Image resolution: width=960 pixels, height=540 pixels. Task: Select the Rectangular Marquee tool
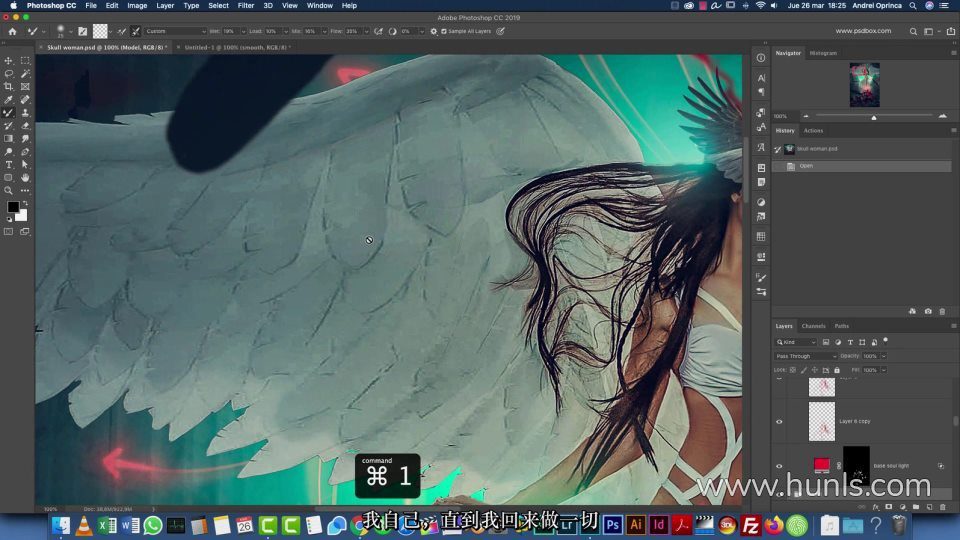tap(25, 61)
